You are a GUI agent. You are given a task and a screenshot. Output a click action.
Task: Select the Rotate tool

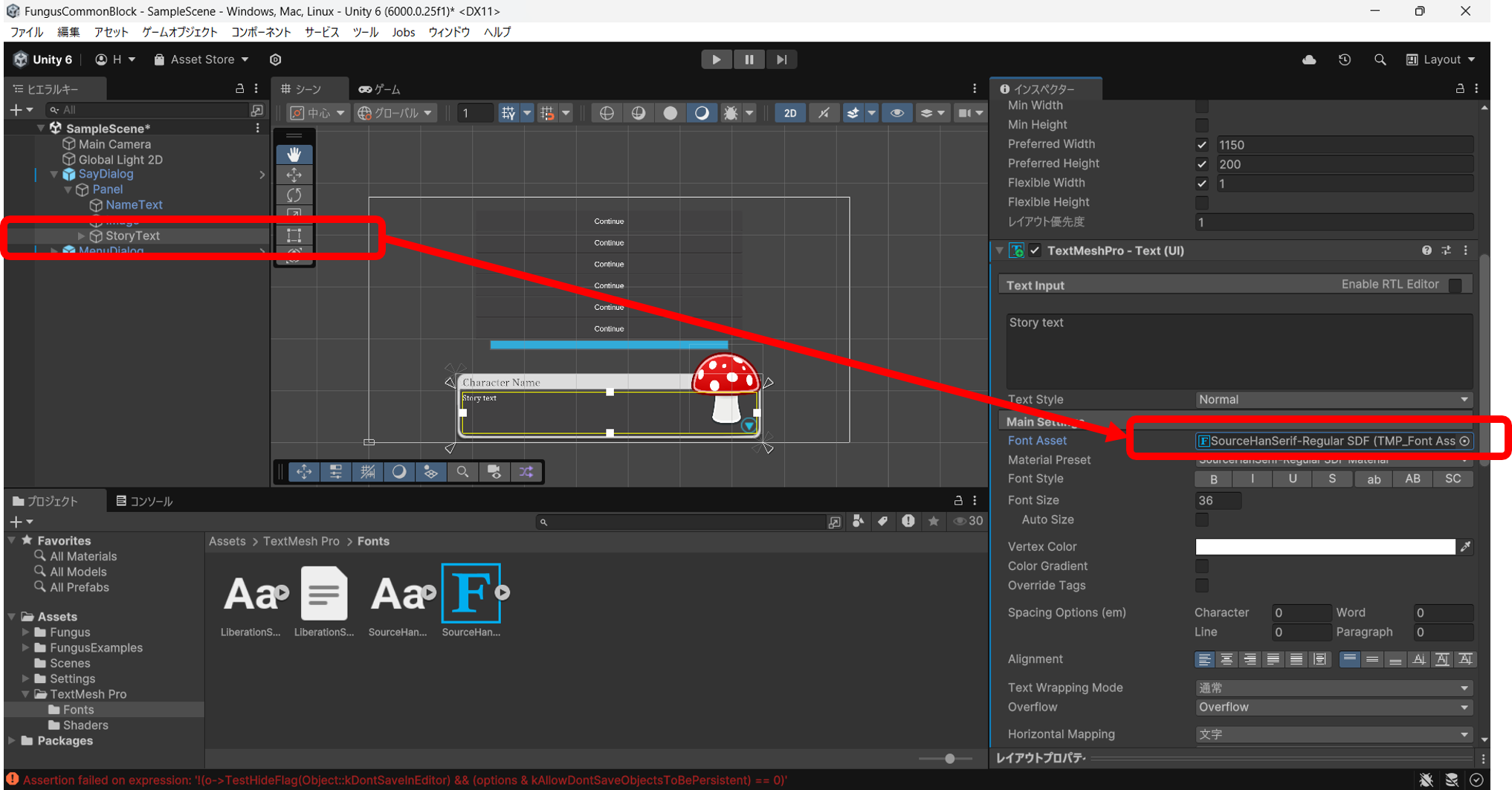pyautogui.click(x=294, y=195)
